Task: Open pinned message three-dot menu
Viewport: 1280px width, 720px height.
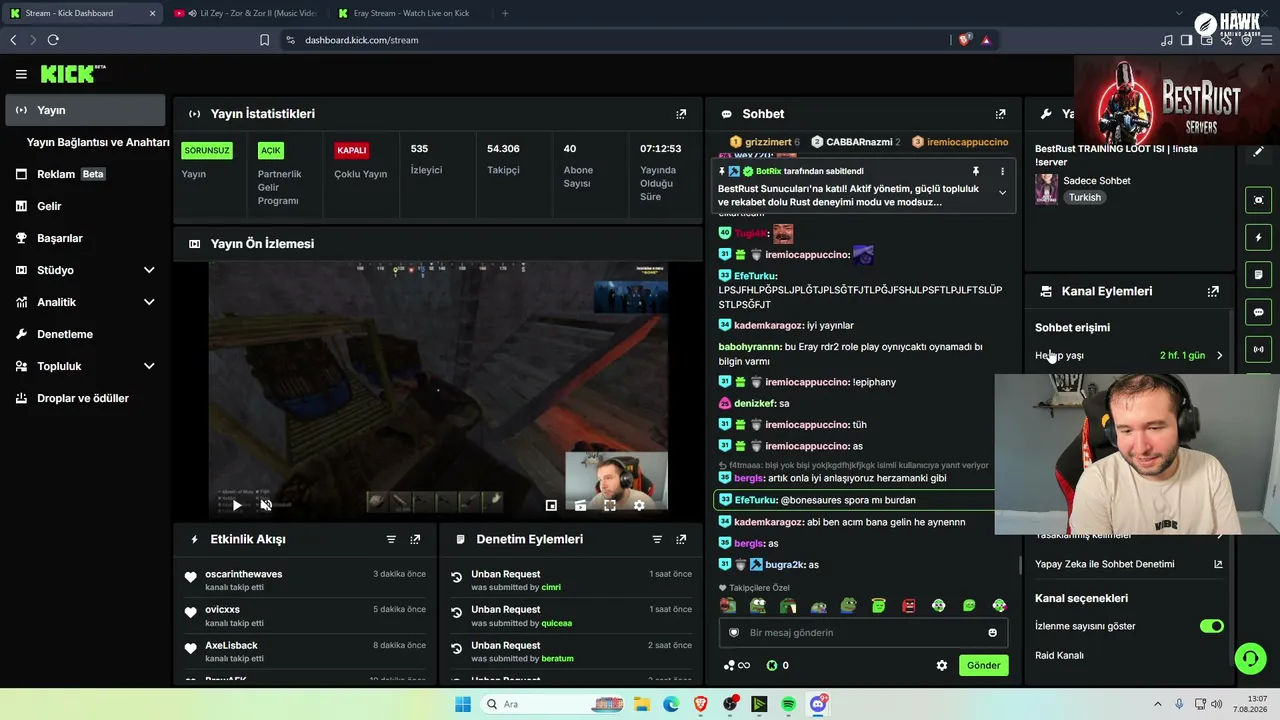Action: 1002,171
